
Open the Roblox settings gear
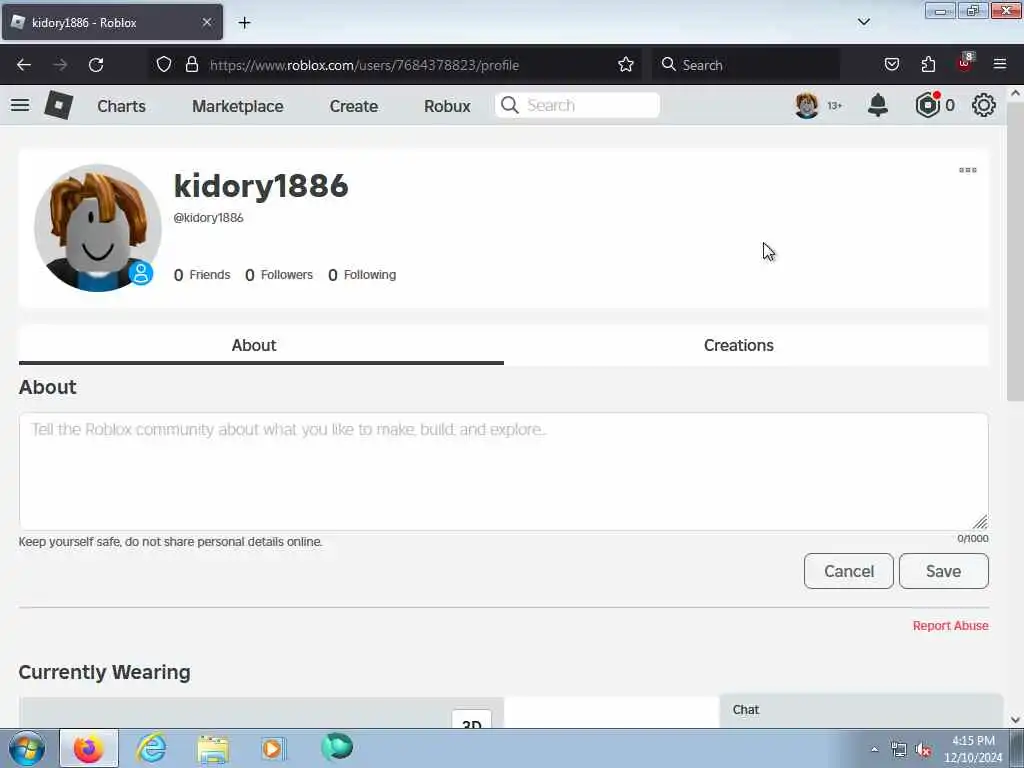pyautogui.click(x=984, y=105)
